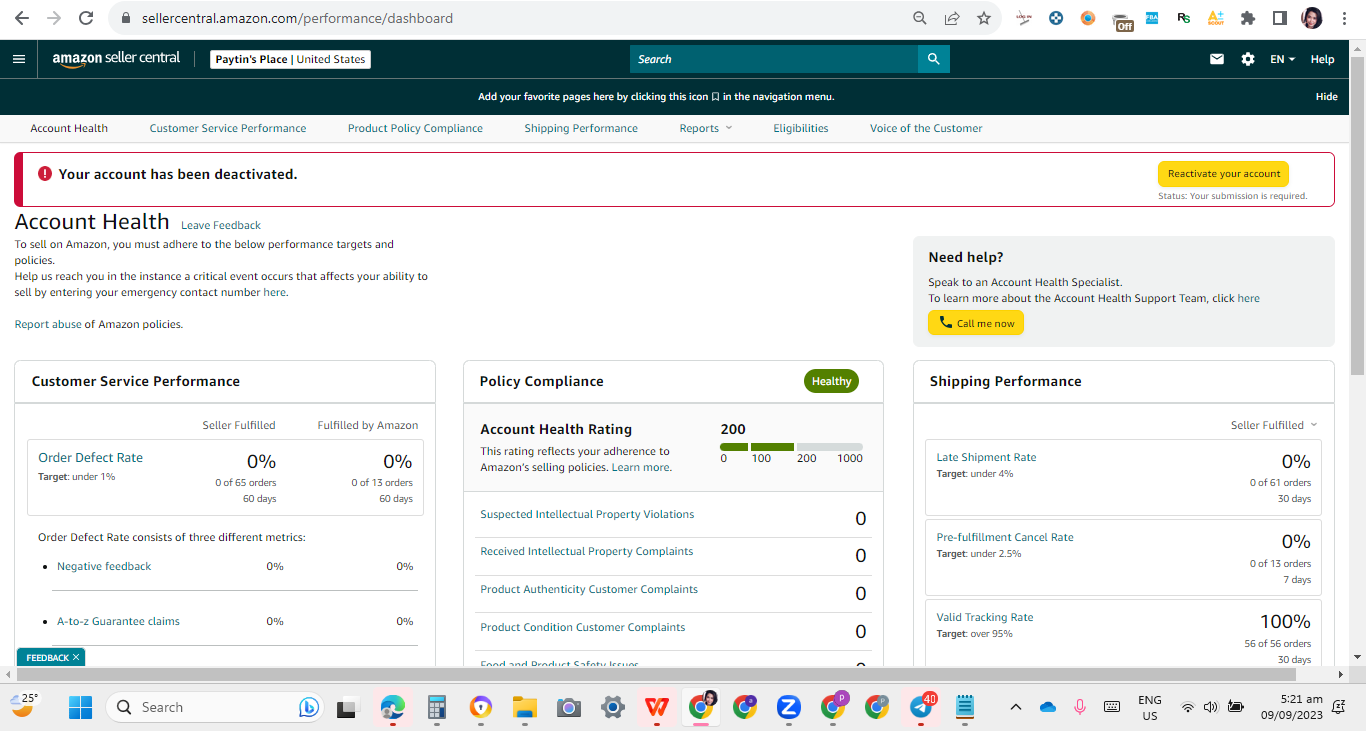Open the Shipping Performance tab

pyautogui.click(x=581, y=128)
